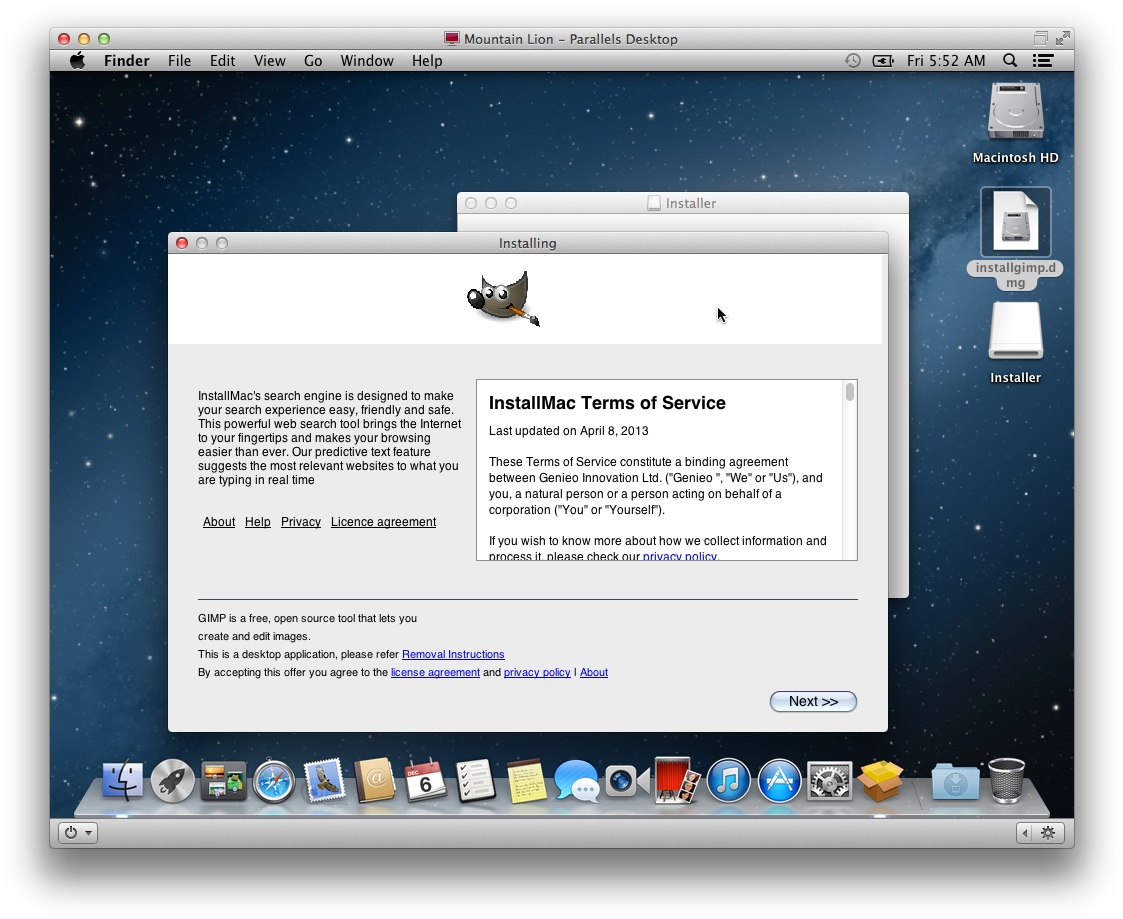
Task: Click the Terms of Service scrollbar thumb
Action: (x=849, y=392)
